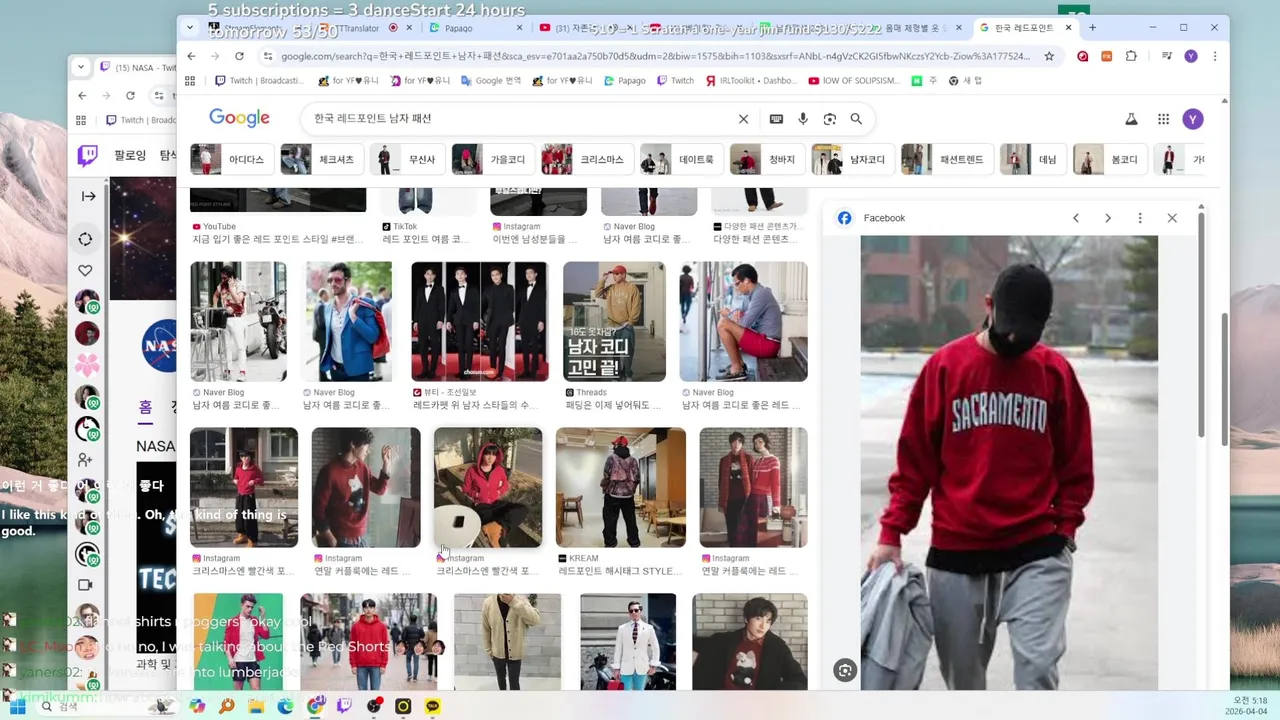
Task: Open File Explorer from taskbar
Action: [256, 706]
